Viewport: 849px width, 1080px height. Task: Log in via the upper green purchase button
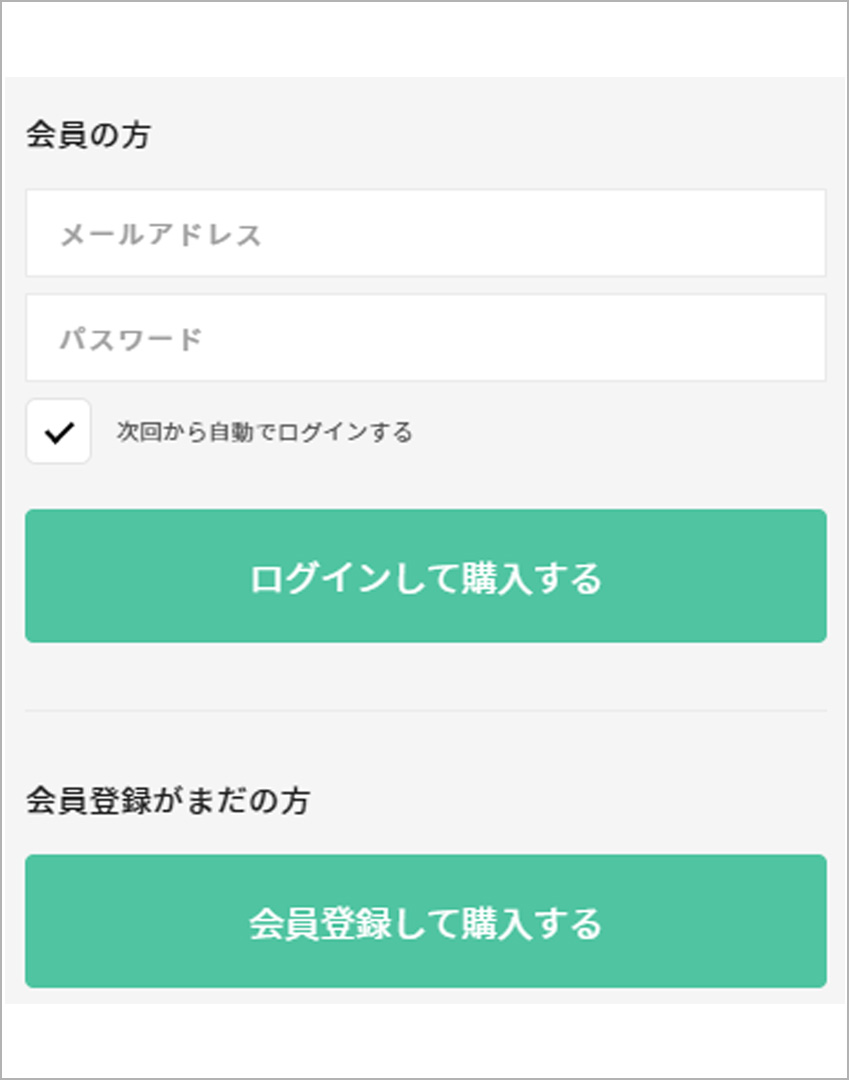[426, 576]
